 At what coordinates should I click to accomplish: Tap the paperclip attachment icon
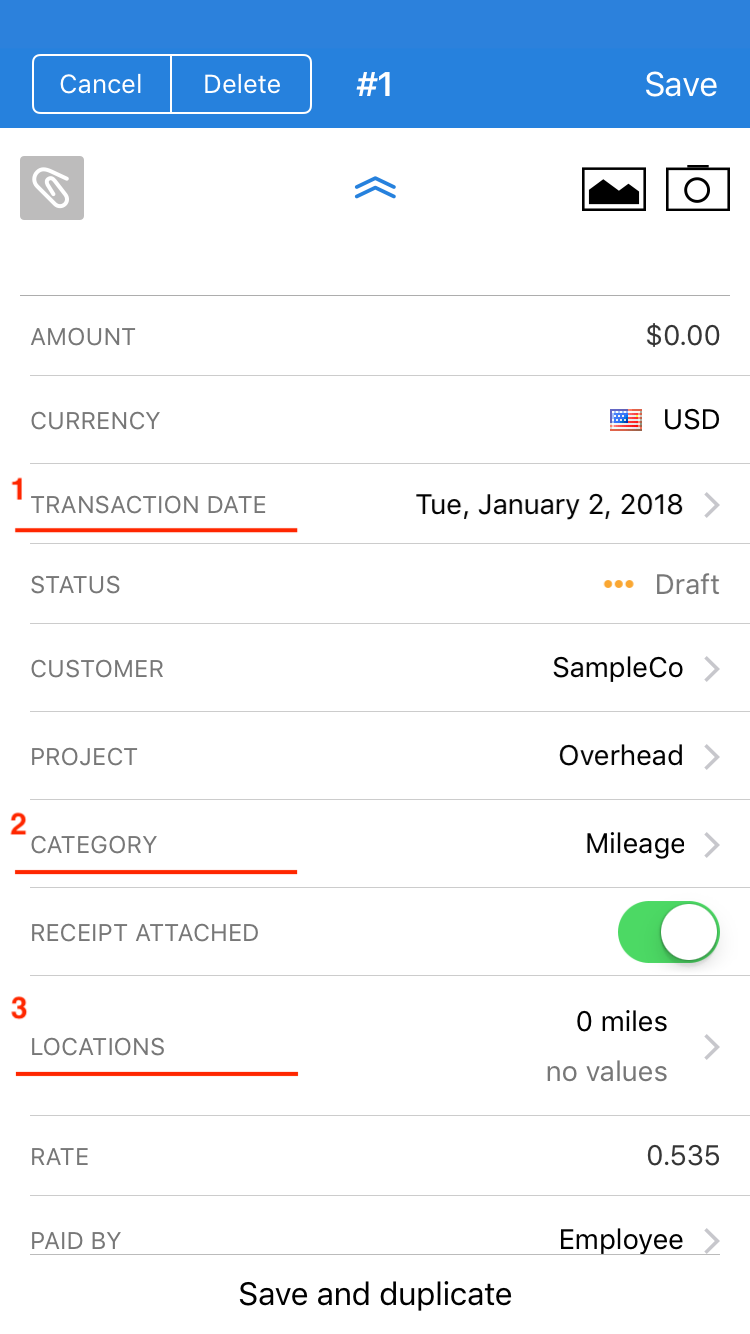(52, 188)
